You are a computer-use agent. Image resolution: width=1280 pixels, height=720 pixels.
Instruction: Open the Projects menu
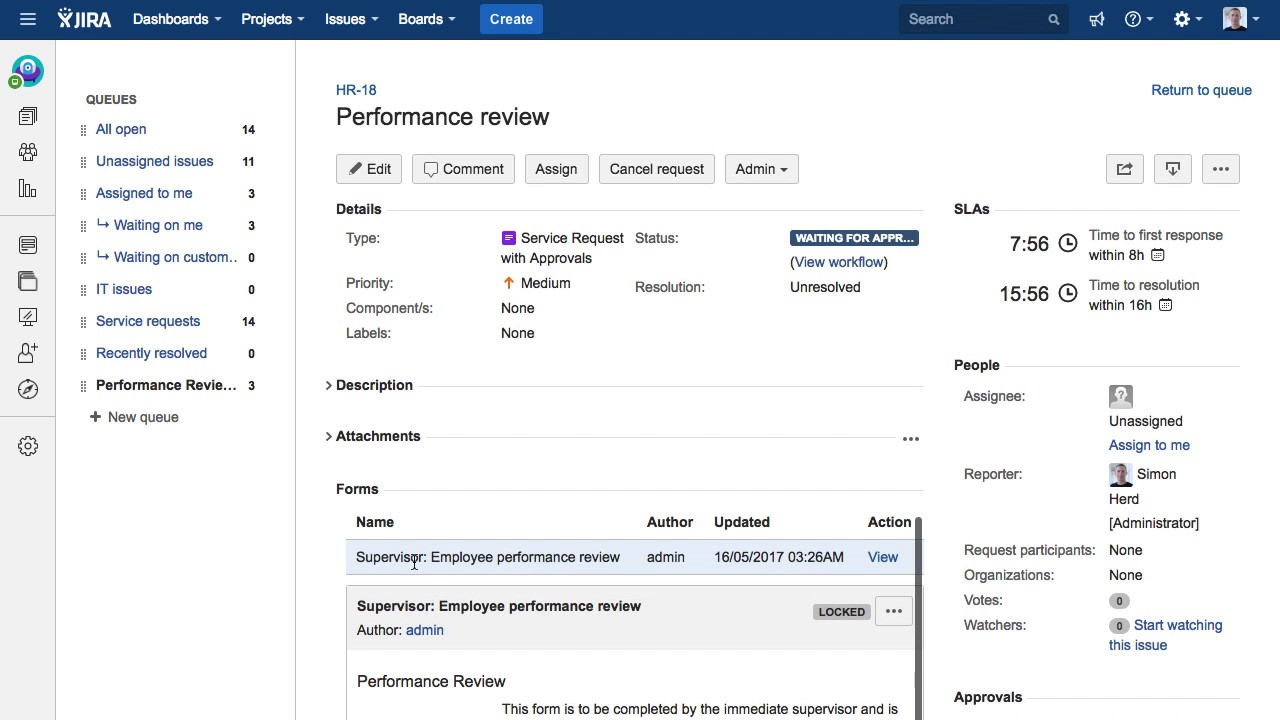coord(272,19)
